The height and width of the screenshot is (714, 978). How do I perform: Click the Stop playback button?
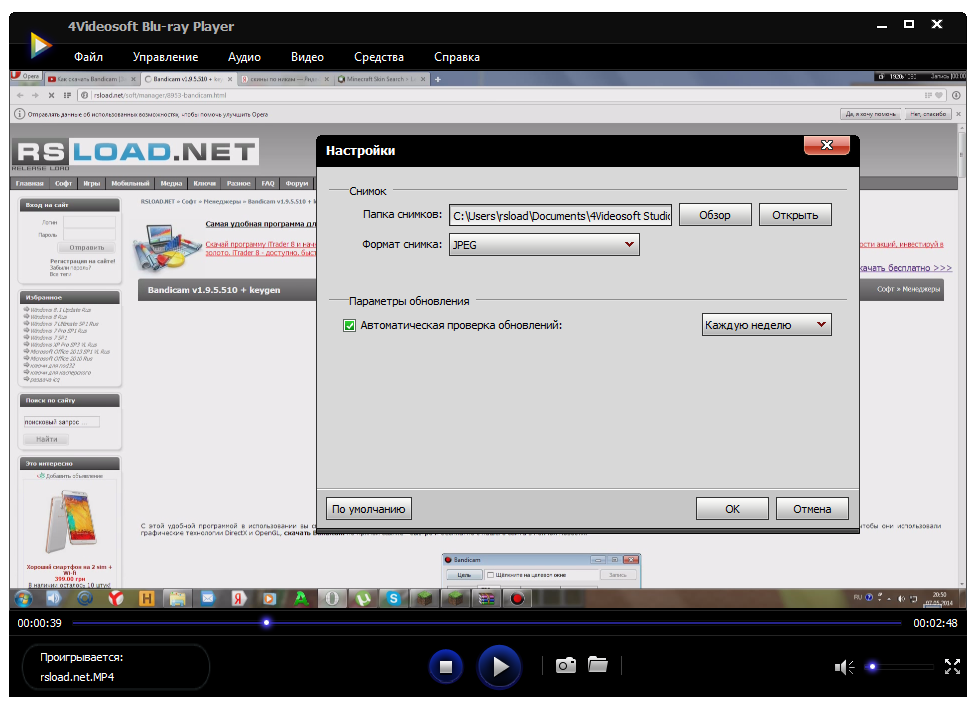[446, 667]
